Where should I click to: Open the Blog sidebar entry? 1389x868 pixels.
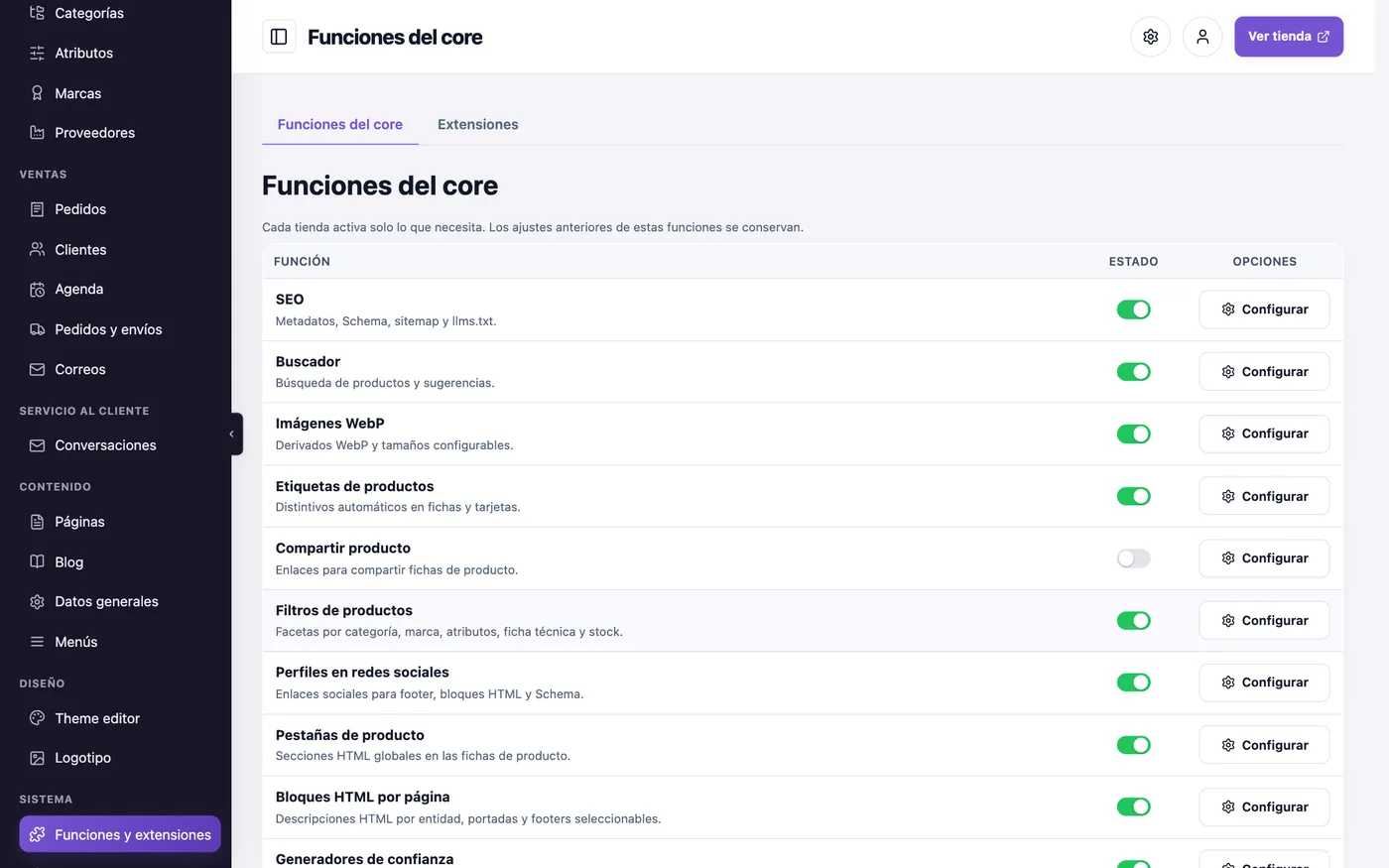point(120,561)
